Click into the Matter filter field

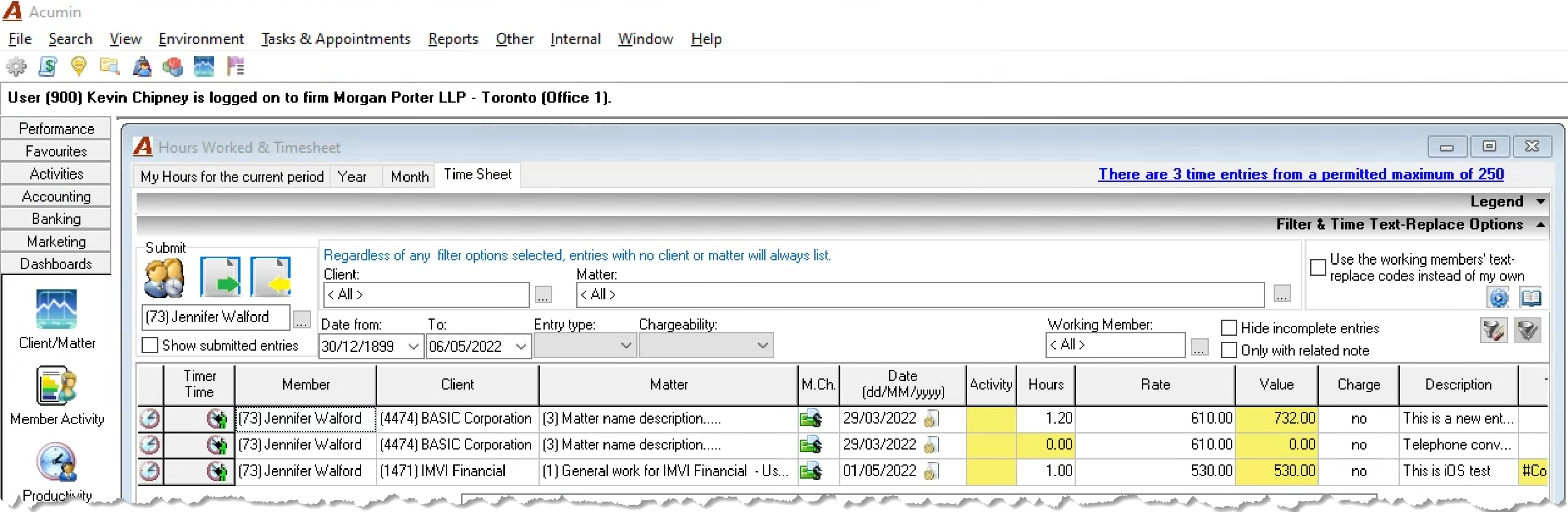click(920, 295)
